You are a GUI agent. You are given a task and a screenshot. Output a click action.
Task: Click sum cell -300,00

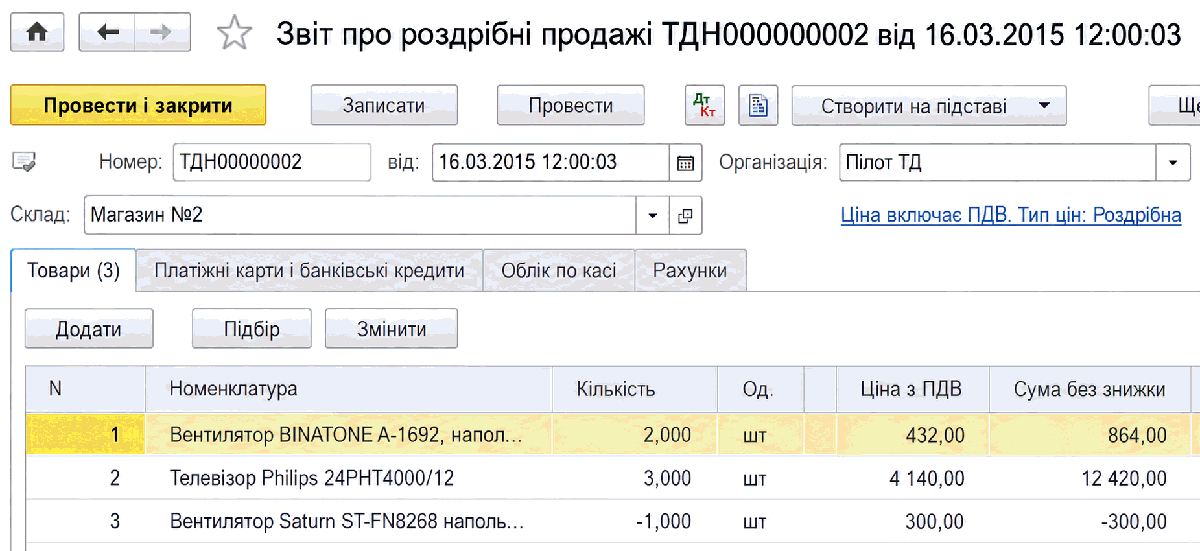[1090, 522]
